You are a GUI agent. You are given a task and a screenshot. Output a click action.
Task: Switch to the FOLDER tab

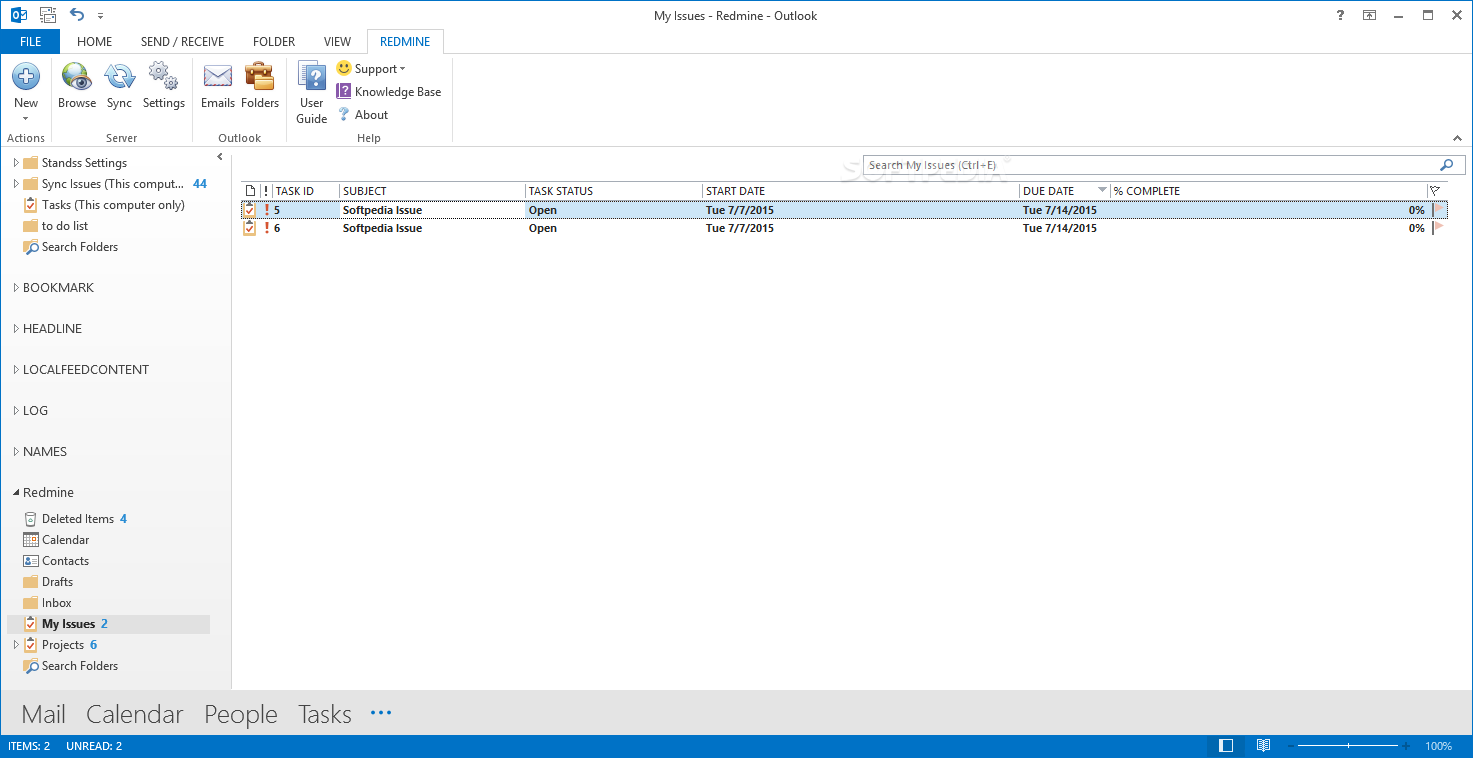(x=274, y=42)
